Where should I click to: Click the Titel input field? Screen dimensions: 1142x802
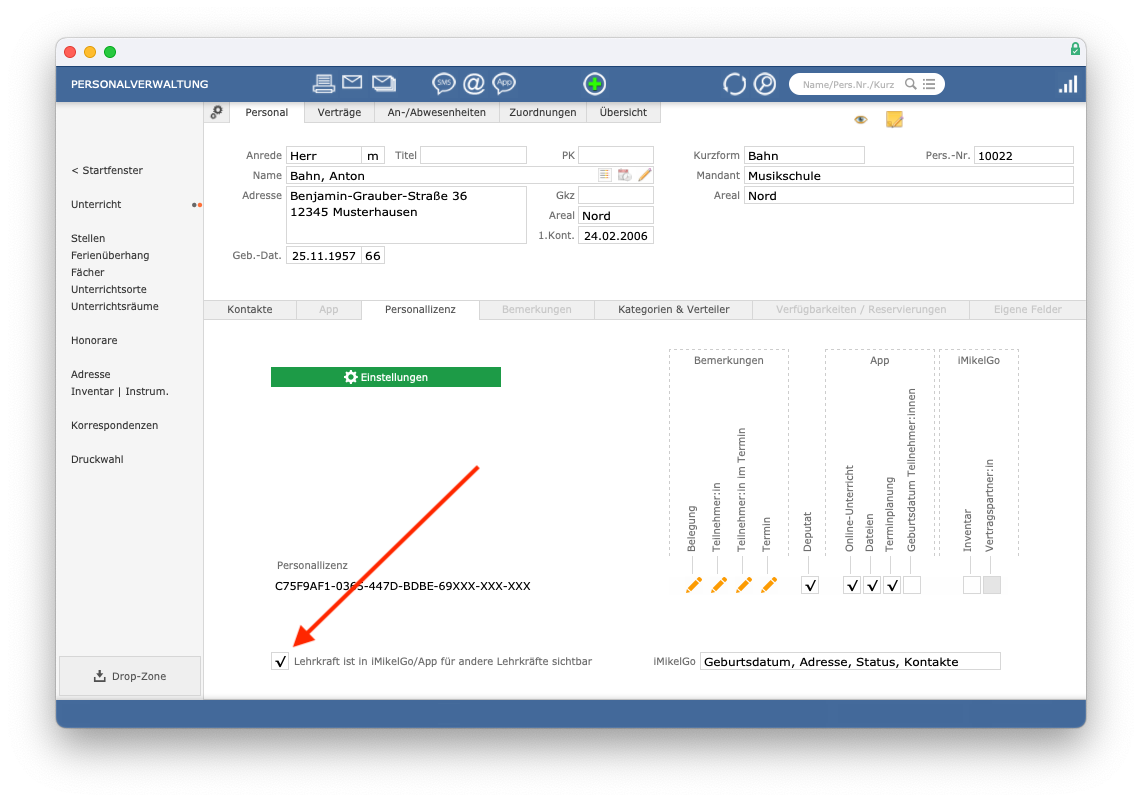point(473,155)
